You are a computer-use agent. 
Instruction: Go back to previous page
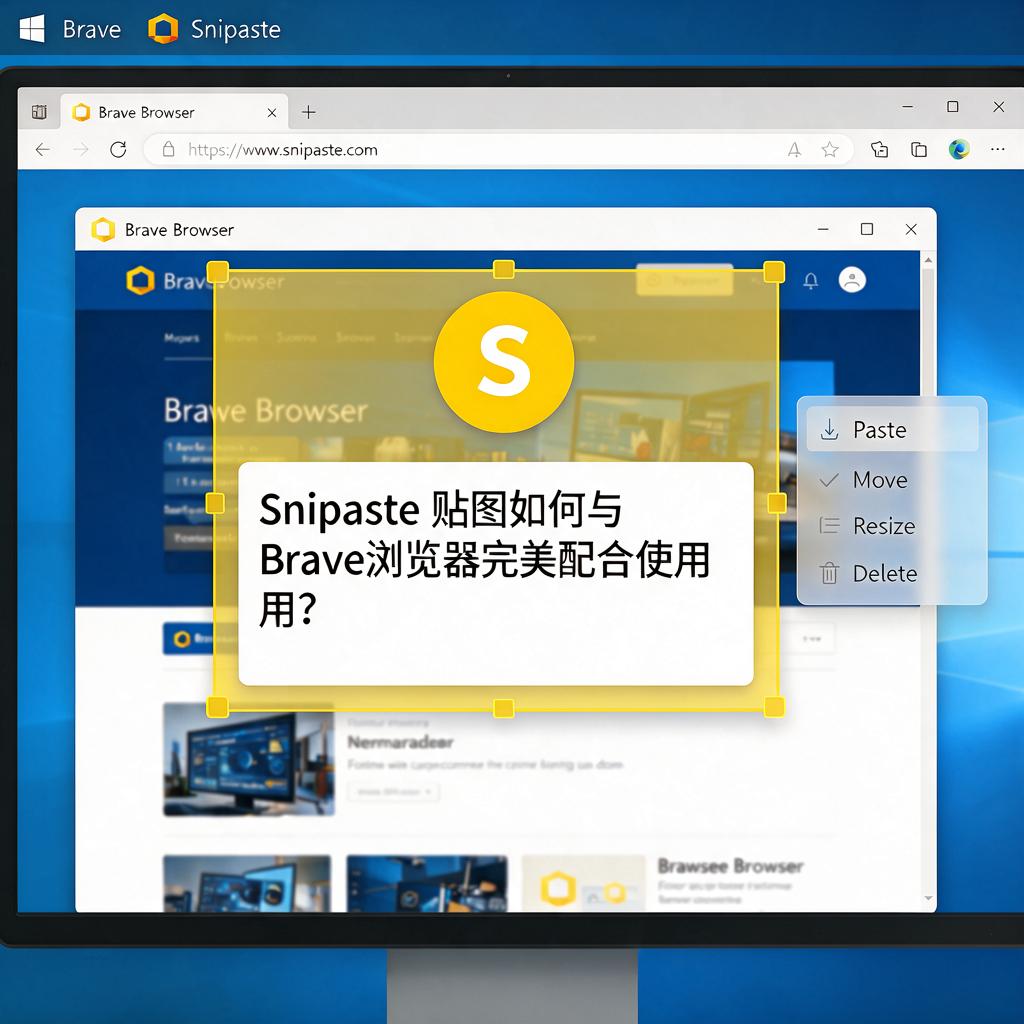coord(42,150)
